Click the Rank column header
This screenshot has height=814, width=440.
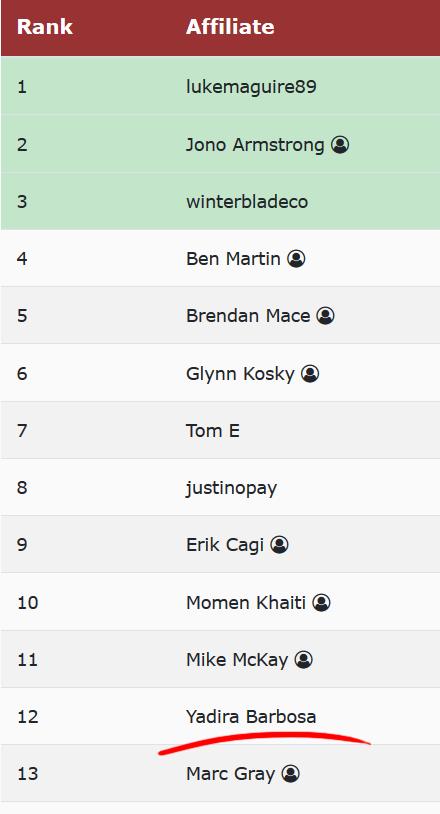45,26
